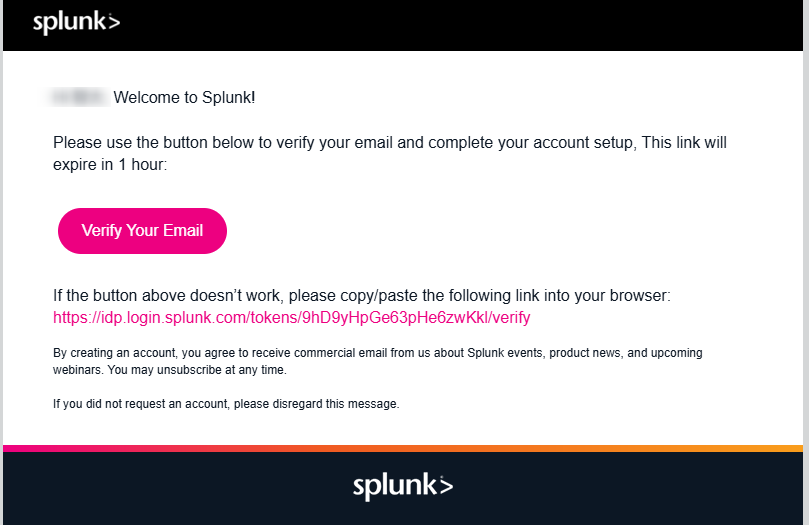Image resolution: width=809 pixels, height=525 pixels.
Task: Click the "By creating an account" disclaimer line
Action: 200,353
